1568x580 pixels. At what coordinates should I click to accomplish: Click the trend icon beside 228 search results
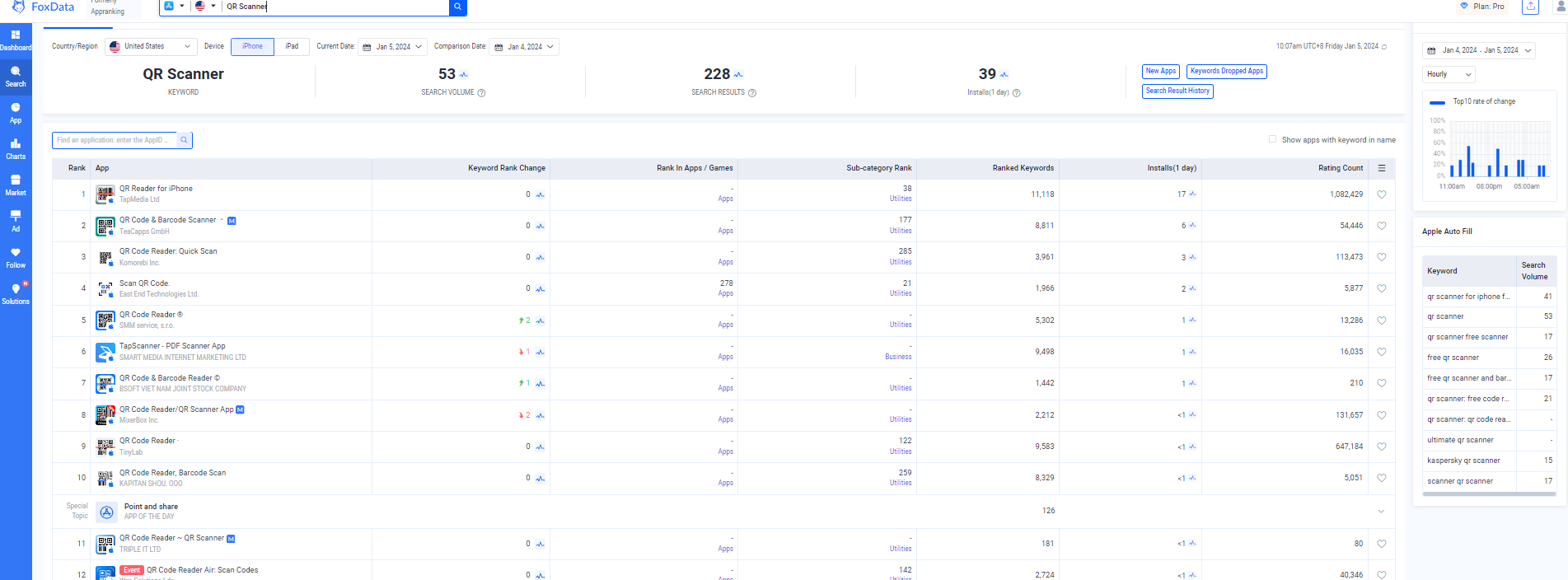pos(738,75)
